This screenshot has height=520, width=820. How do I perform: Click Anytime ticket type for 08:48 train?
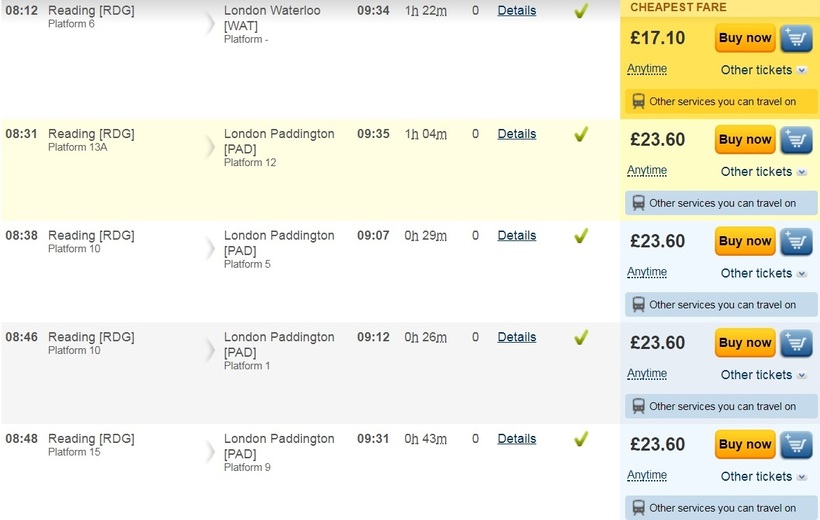click(647, 476)
